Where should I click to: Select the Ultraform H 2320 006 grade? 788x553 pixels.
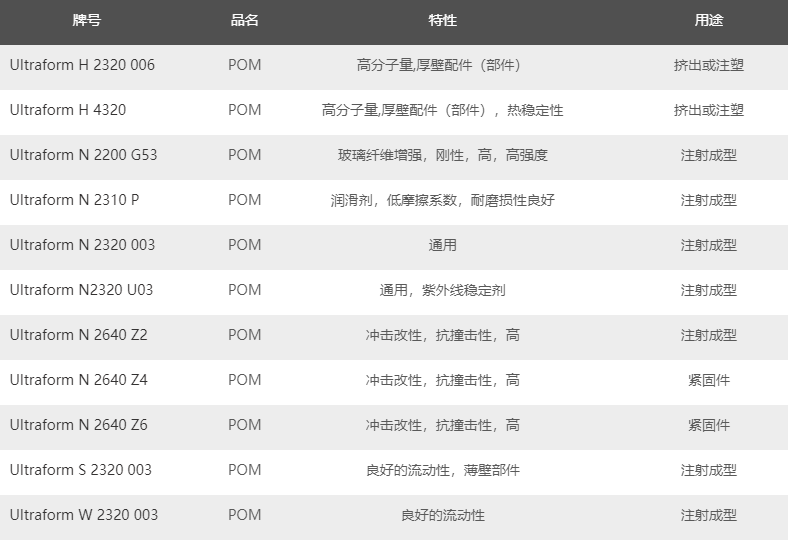click(x=82, y=65)
